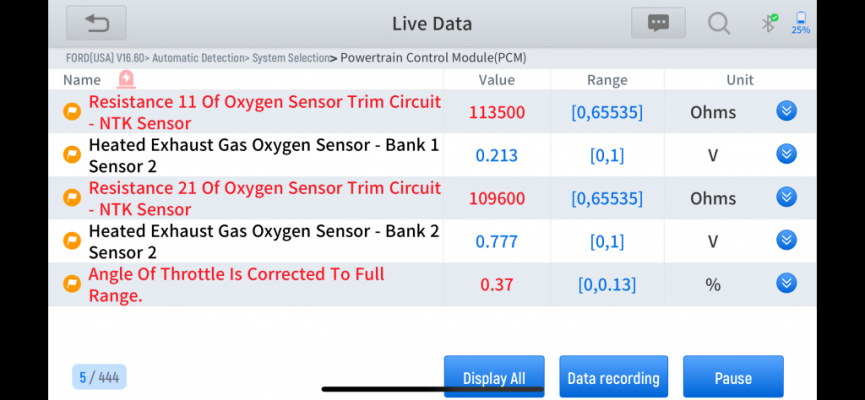Tap orange flag icon for Bank 2 Sensor 2
The width and height of the screenshot is (865, 400).
(x=72, y=241)
